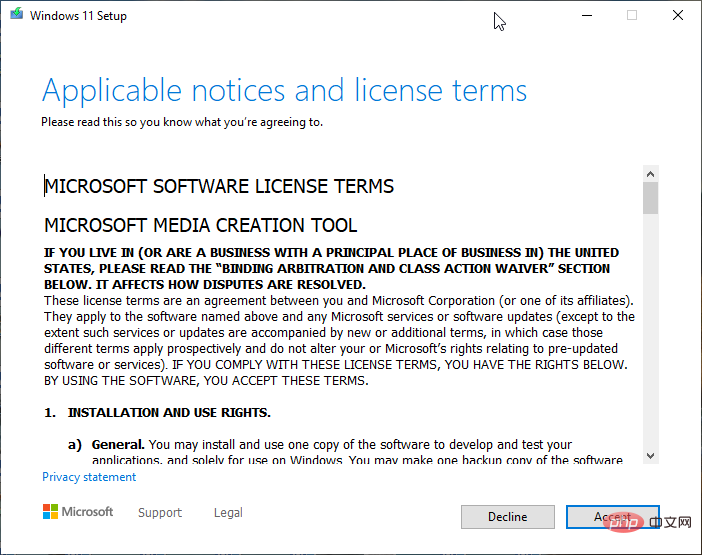Click the license text scrollbar thumb

tap(651, 198)
